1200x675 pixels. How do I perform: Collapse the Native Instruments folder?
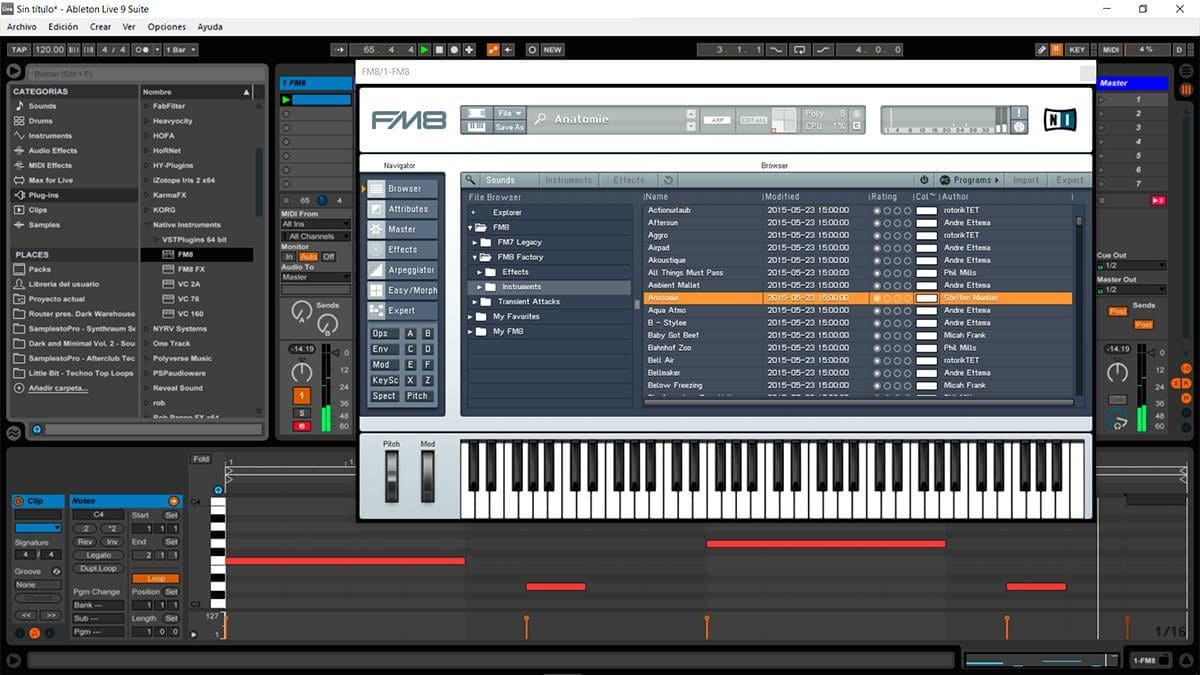pos(146,225)
